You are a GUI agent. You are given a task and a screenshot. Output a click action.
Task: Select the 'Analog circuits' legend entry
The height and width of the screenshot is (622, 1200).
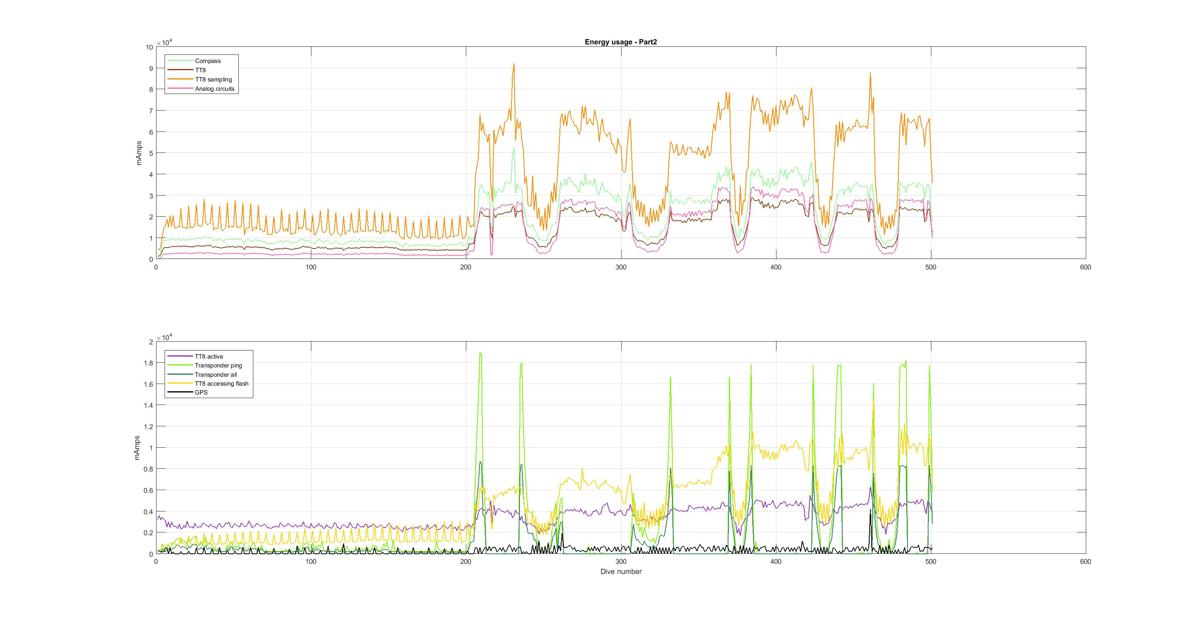coord(203,89)
